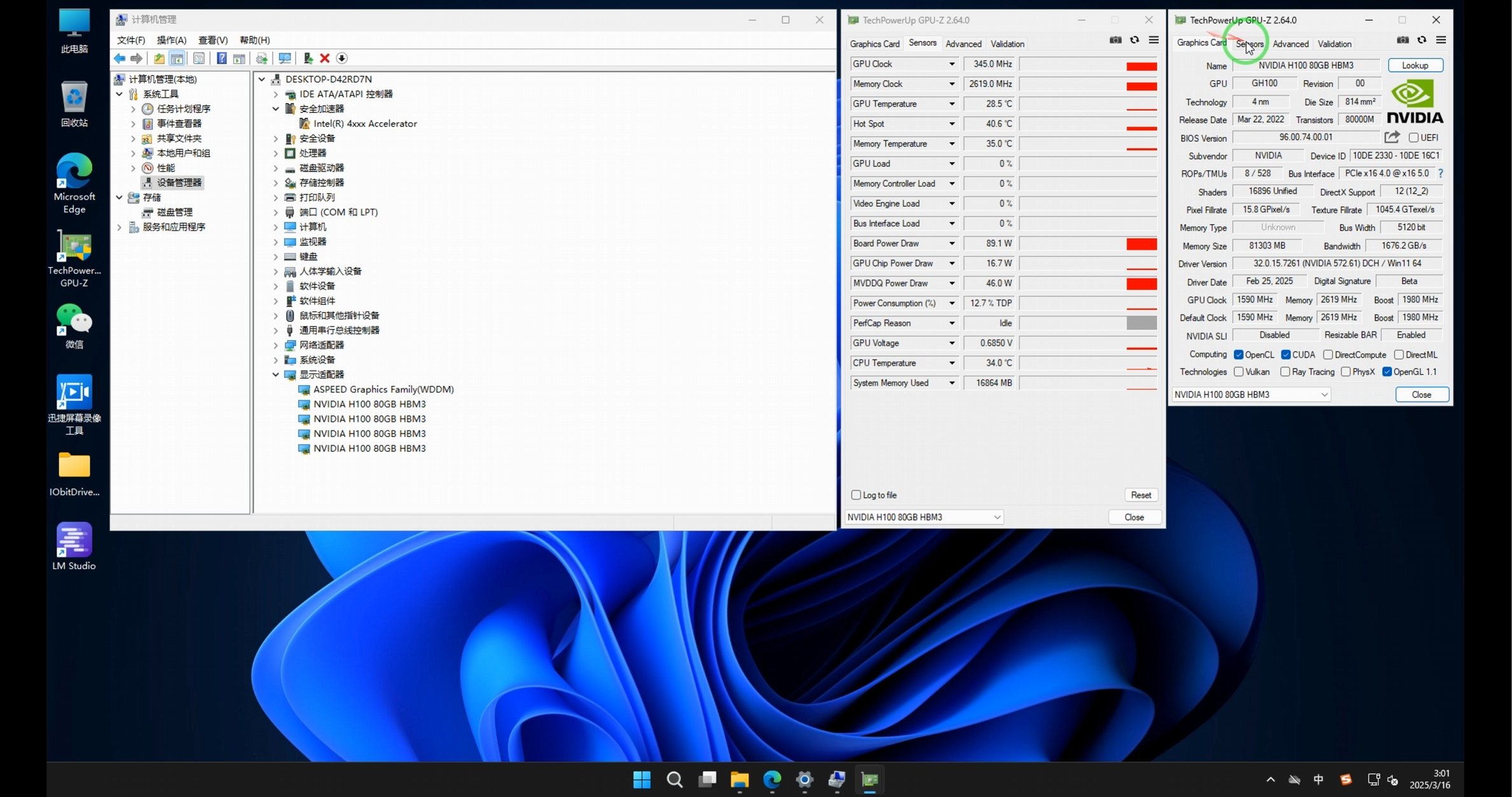
Task: Toggle the Ray Tracing checkbox
Action: [1285, 372]
